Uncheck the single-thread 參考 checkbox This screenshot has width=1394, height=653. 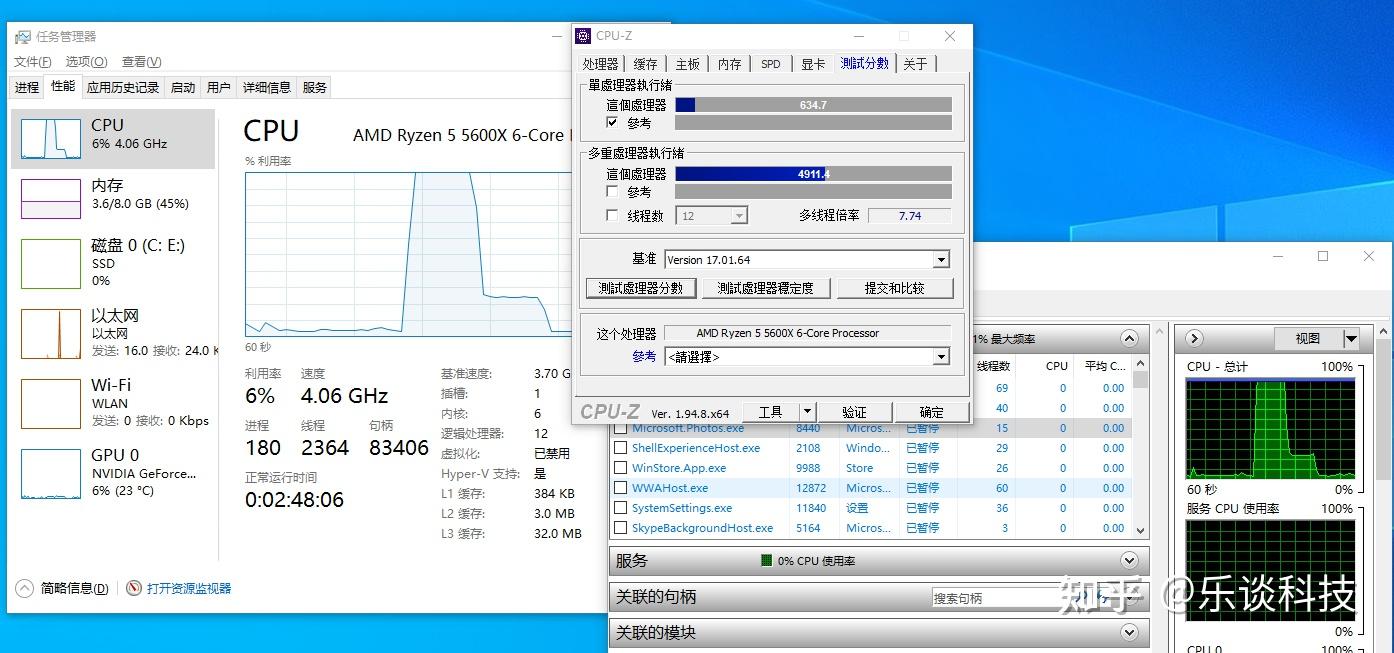pos(612,122)
